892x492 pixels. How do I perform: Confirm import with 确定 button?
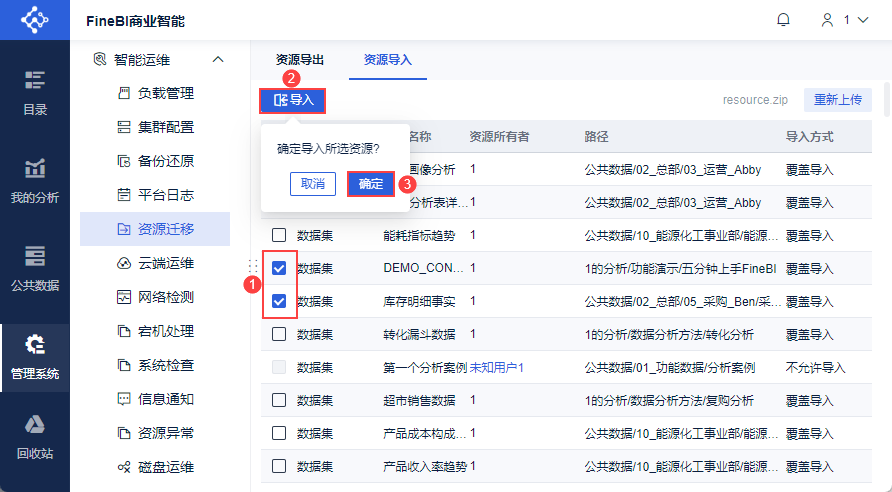tap(370, 184)
